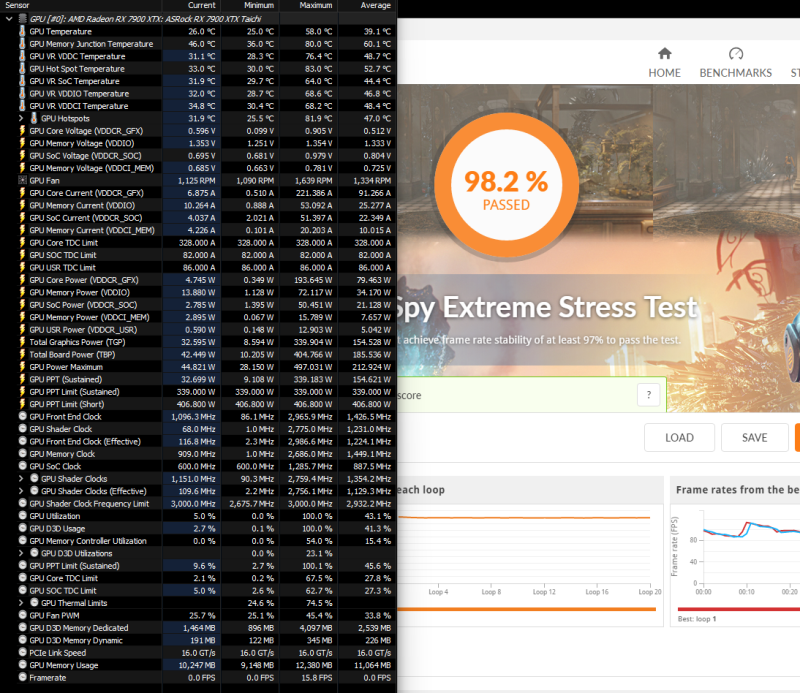The width and height of the screenshot is (800, 693).
Task: Click the 'Frame rates from the be' chart title
Action: point(737,490)
